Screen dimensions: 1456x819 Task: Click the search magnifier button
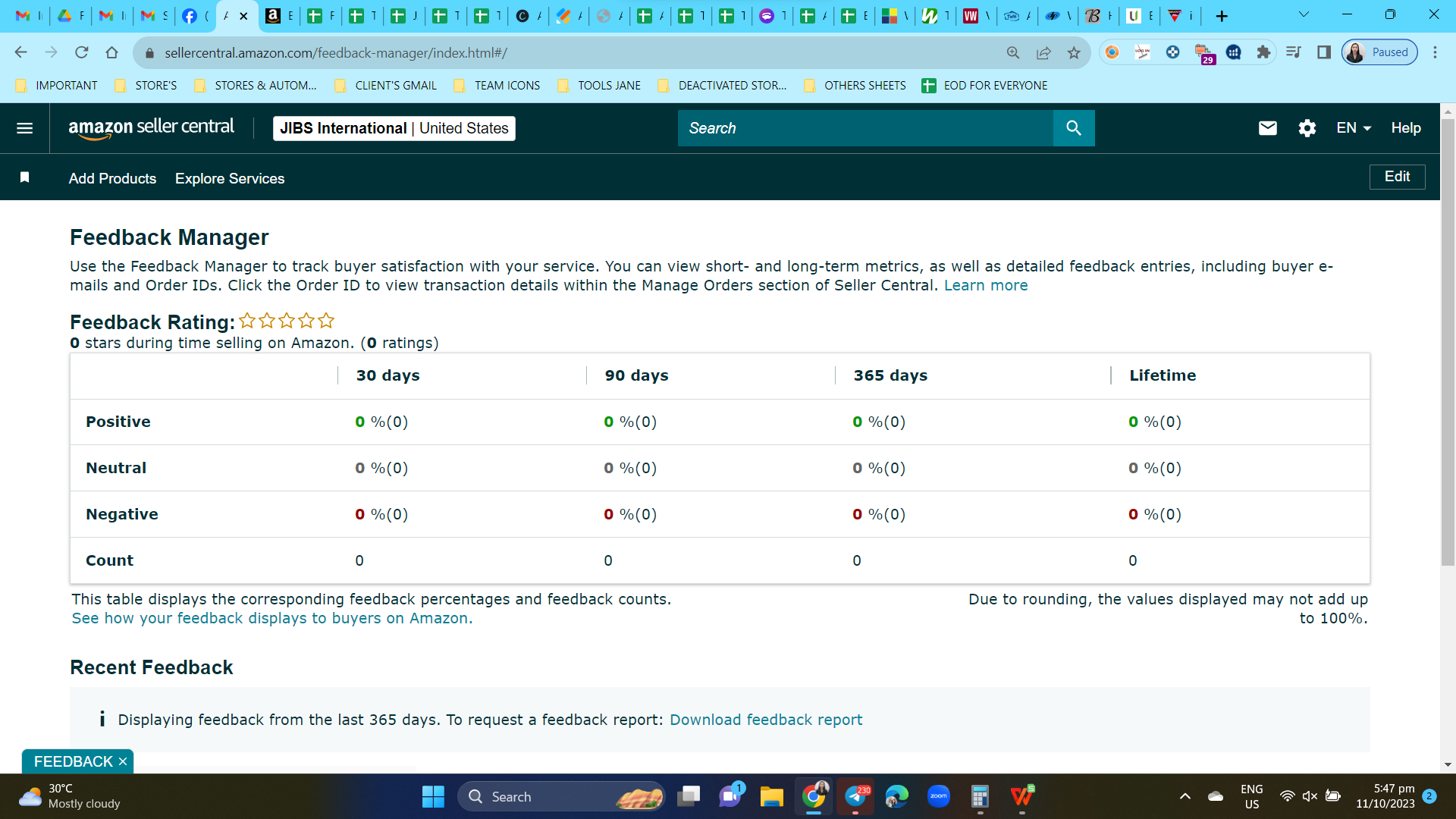1073,128
